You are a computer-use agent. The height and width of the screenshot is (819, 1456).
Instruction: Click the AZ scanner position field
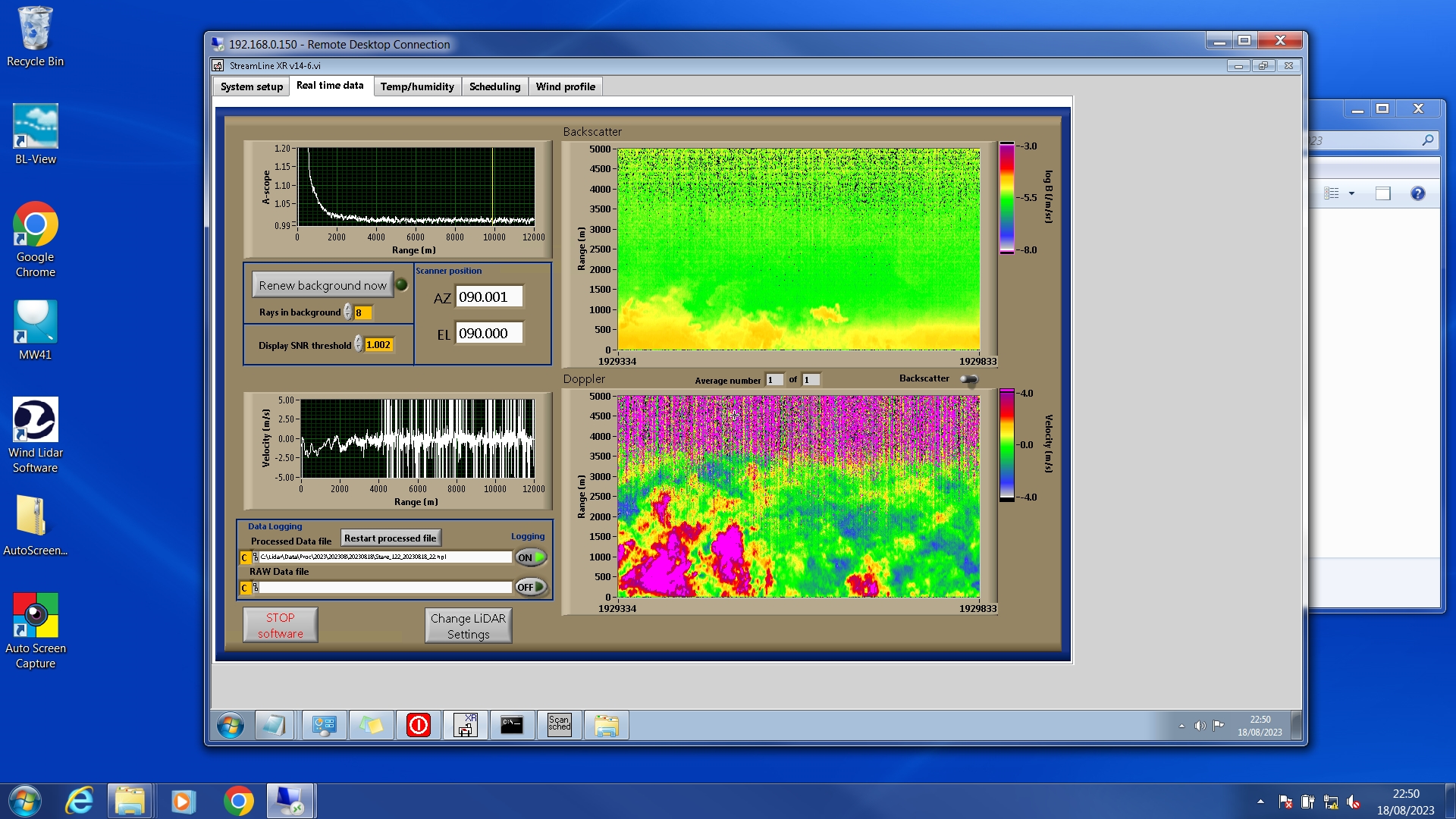[488, 297]
